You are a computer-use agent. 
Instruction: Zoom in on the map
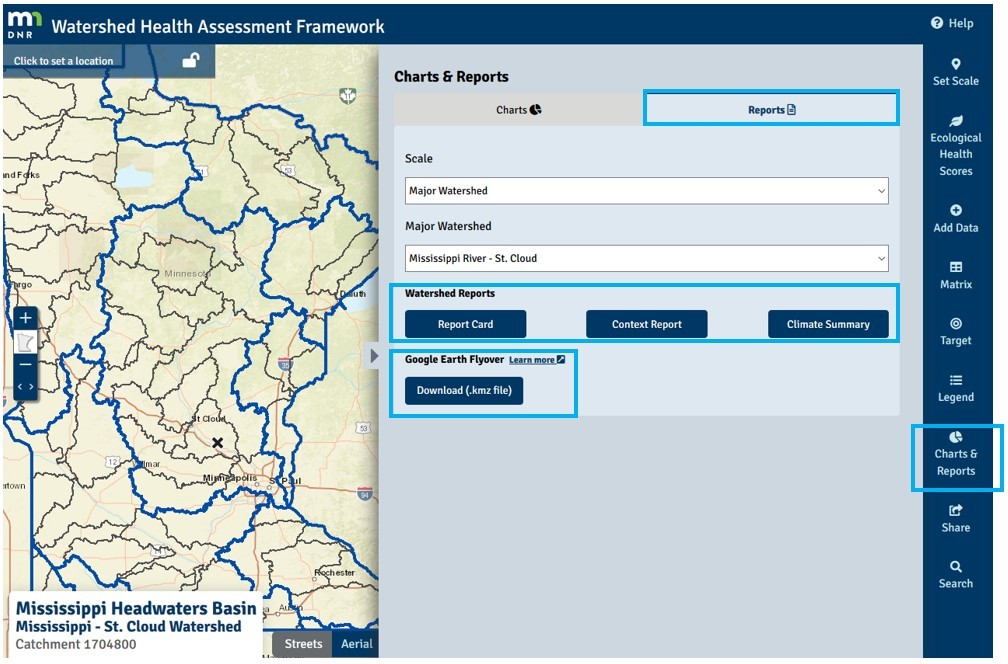[x=26, y=318]
